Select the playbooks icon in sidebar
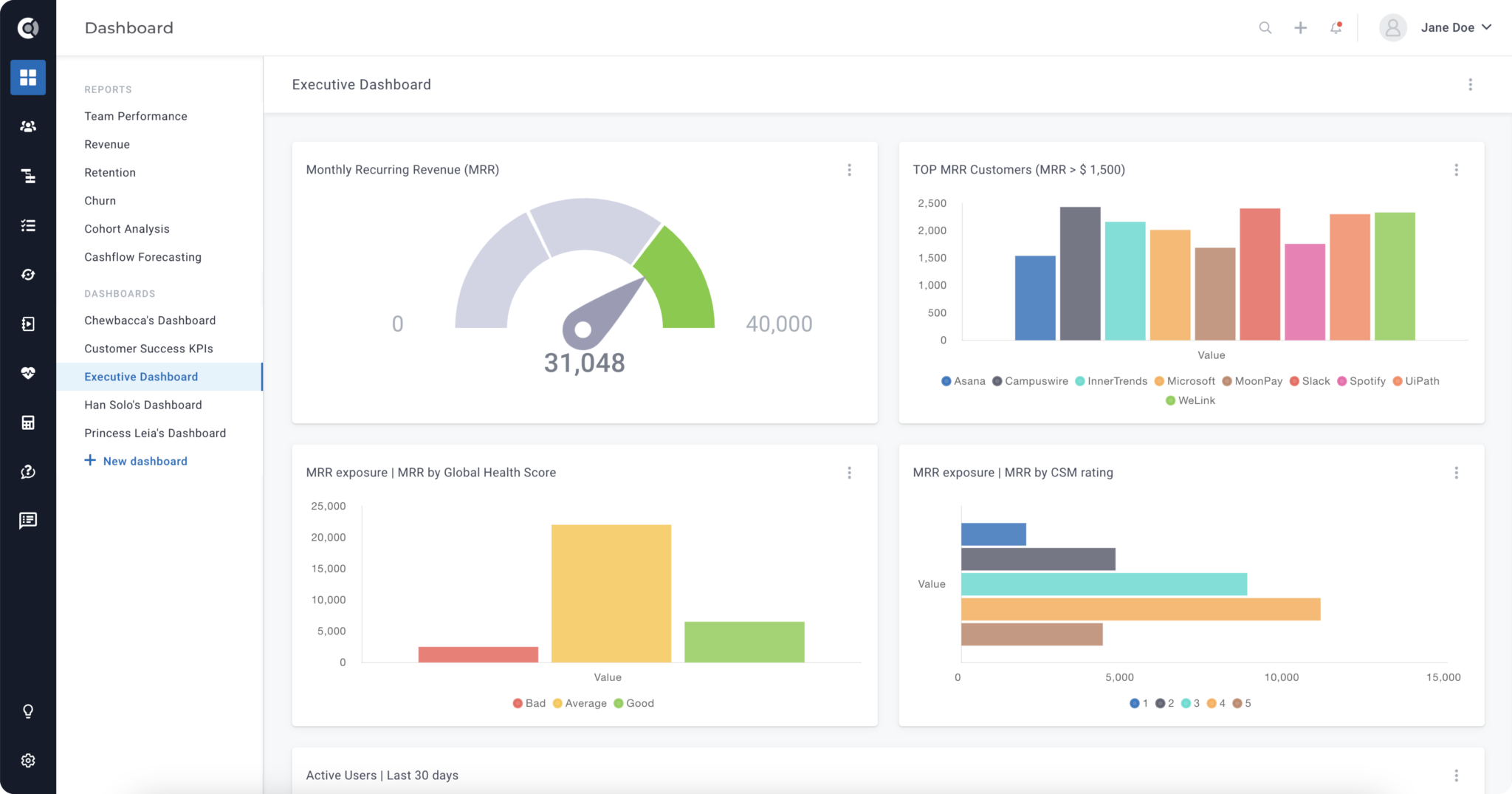The height and width of the screenshot is (794, 1512). point(28,324)
